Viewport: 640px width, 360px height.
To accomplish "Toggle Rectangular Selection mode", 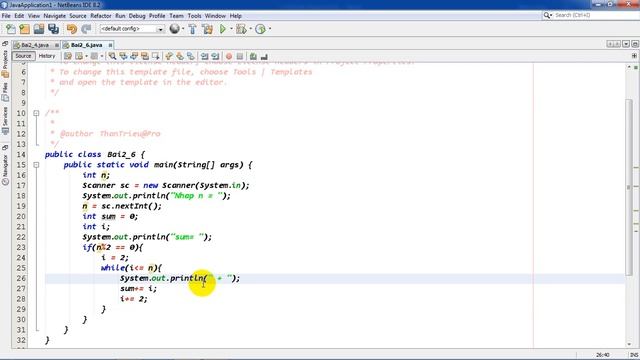I will click(x=156, y=56).
